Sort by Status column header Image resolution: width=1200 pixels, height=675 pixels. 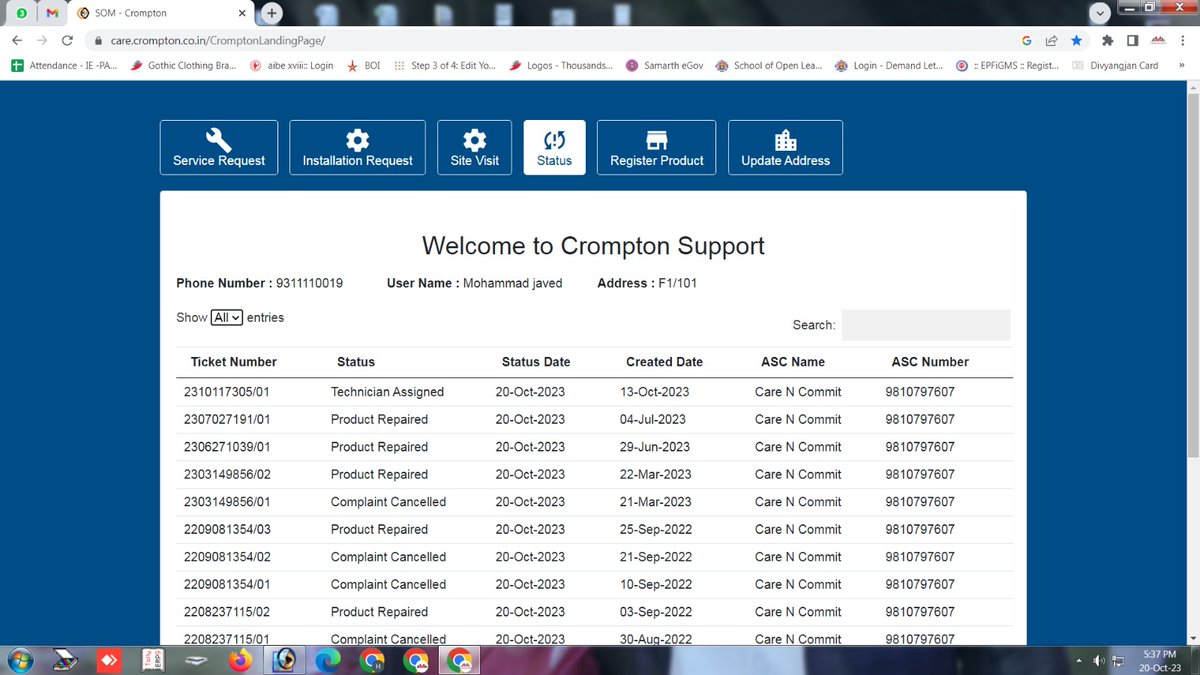(x=356, y=362)
